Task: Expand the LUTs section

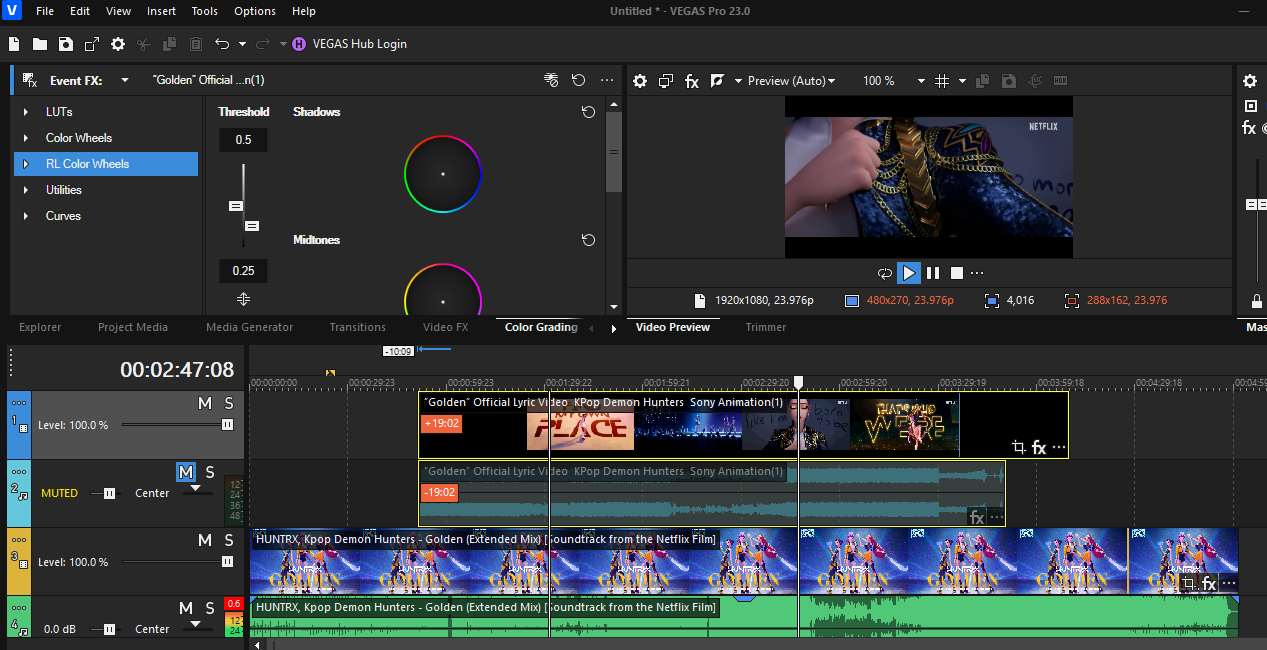Action: coord(26,112)
